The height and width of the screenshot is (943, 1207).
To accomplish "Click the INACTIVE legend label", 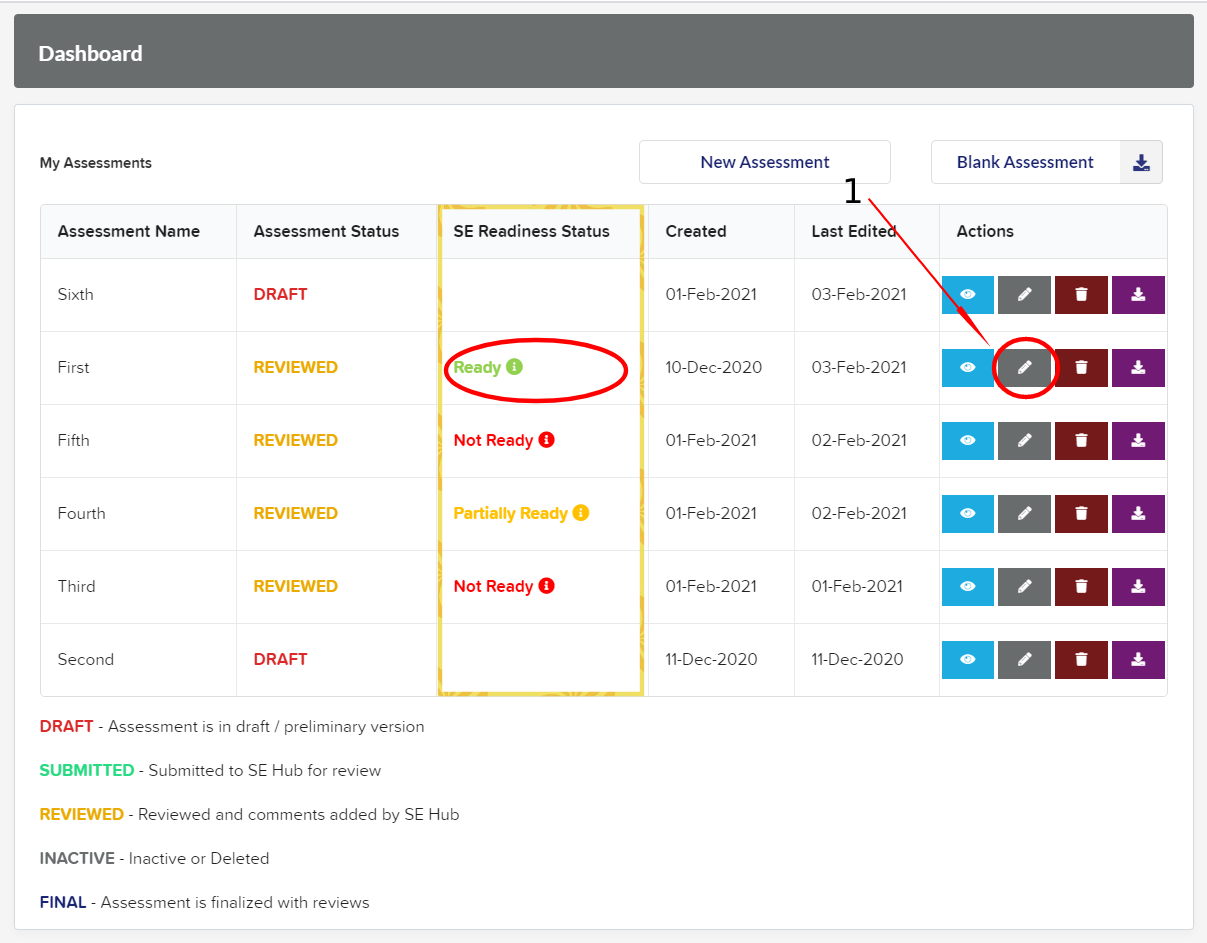I will click(79, 858).
